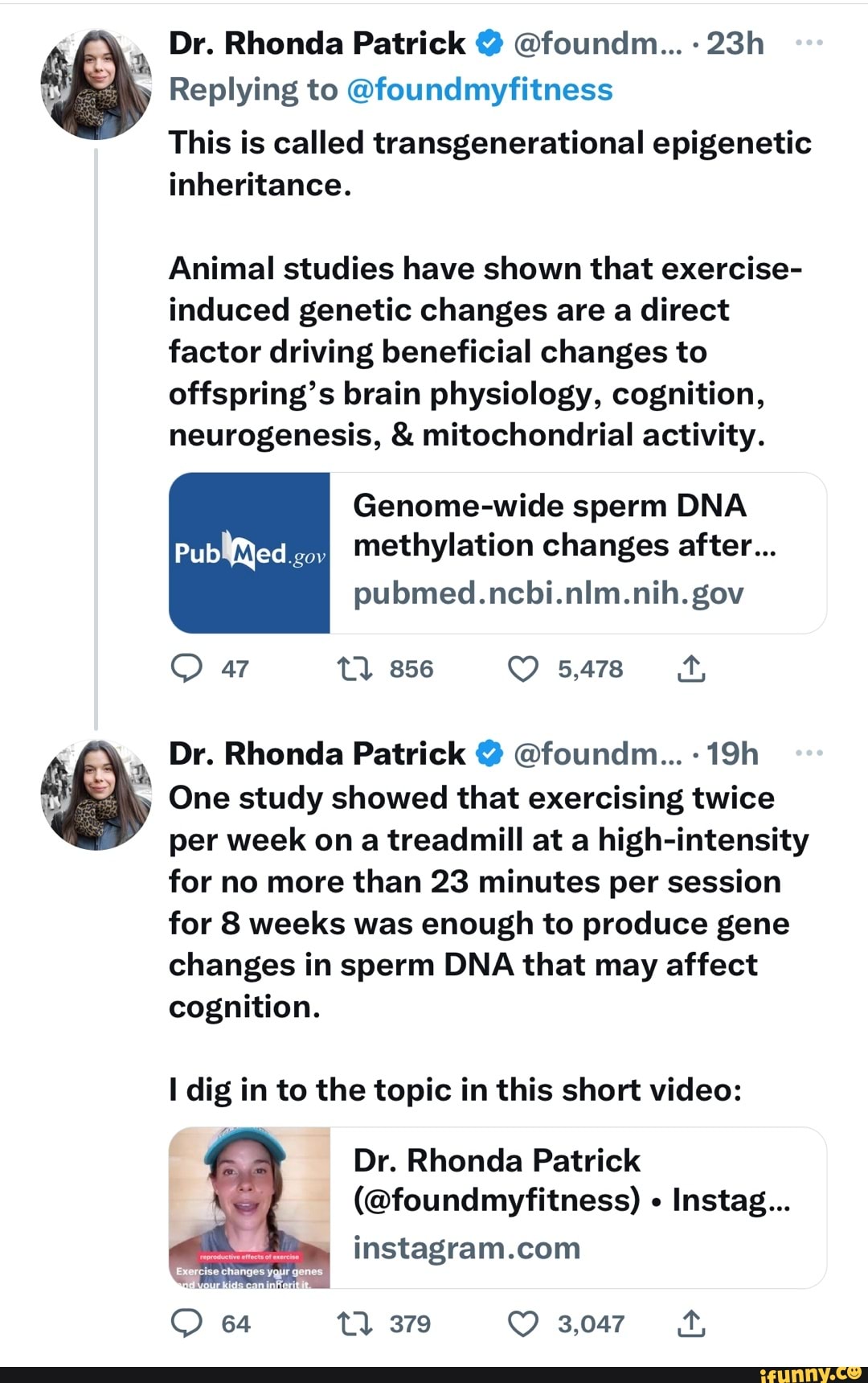Image resolution: width=868 pixels, height=1383 pixels.
Task: Share the first tweet via the share icon
Action: click(x=693, y=668)
